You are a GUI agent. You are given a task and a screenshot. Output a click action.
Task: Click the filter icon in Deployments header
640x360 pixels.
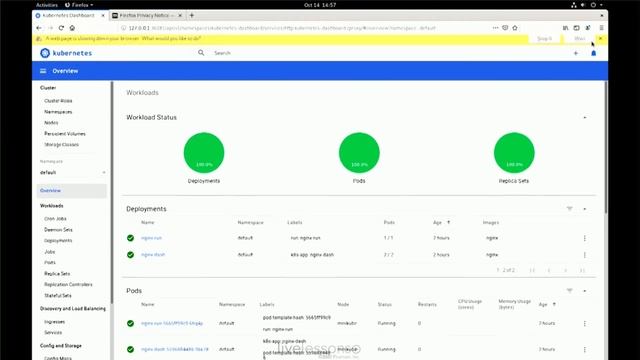click(569, 209)
